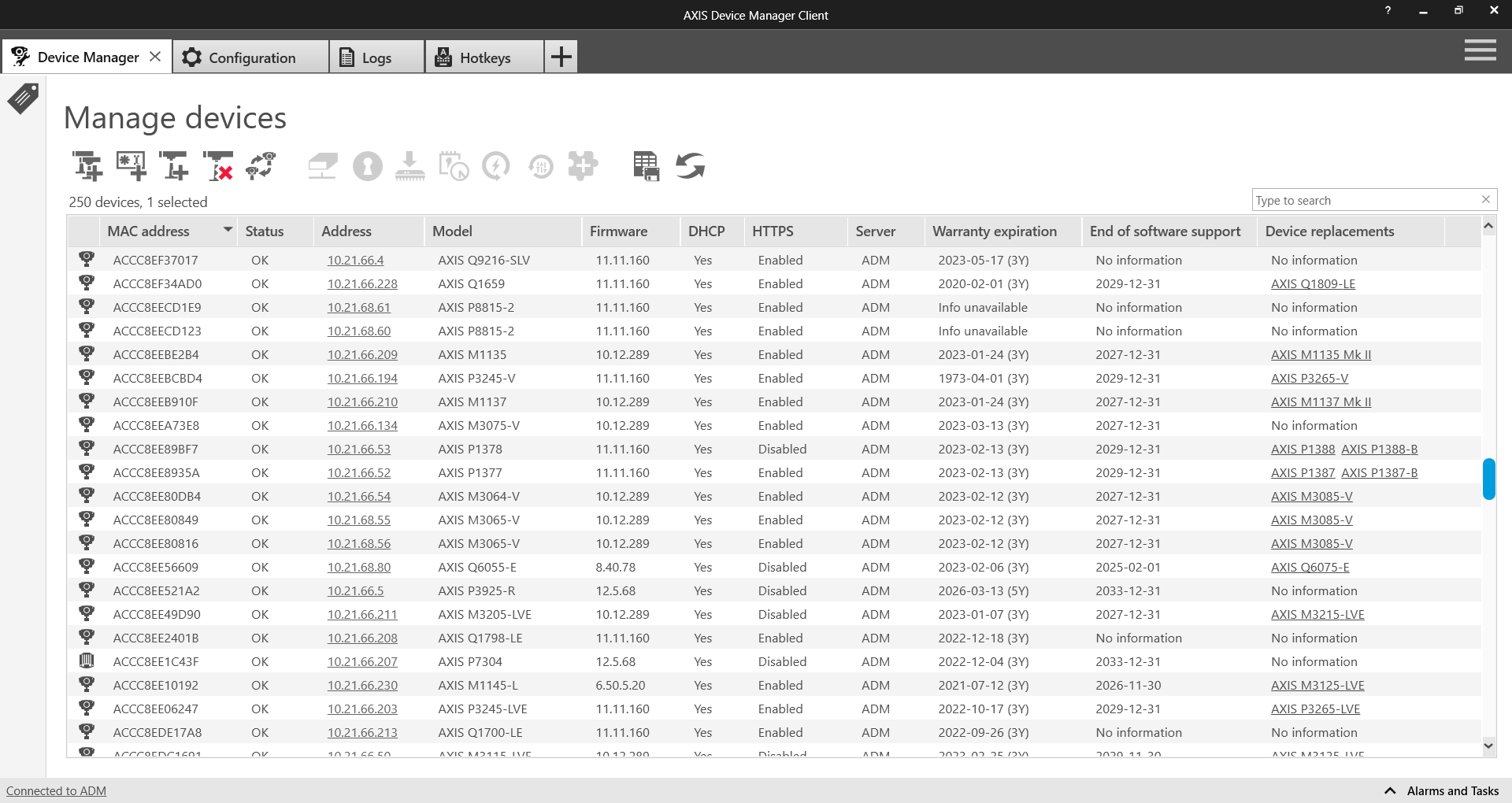Select the Device Manager tab
The width and height of the screenshot is (1512, 803).
click(x=87, y=57)
